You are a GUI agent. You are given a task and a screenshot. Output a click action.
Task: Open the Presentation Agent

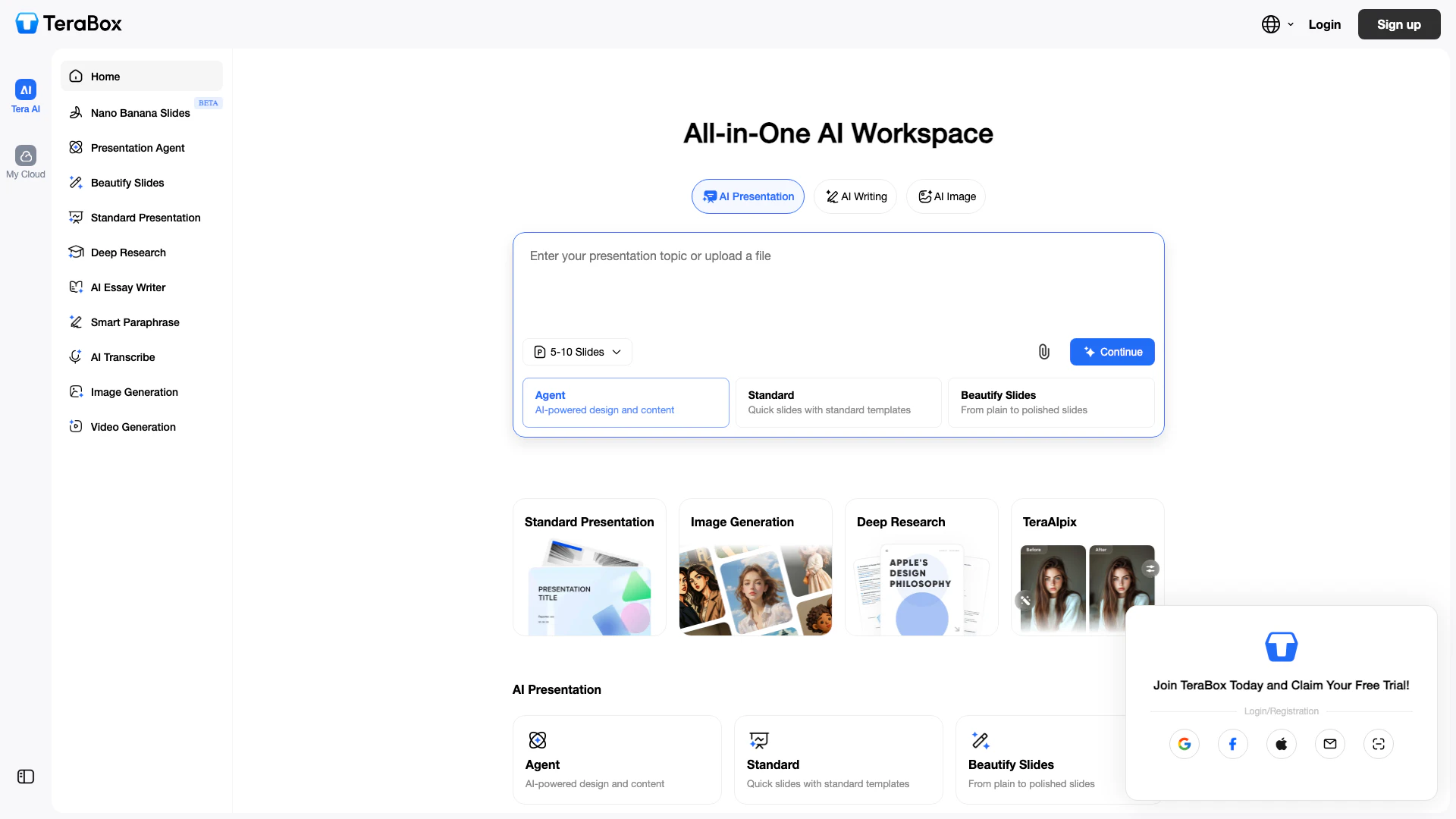pyautogui.click(x=137, y=148)
